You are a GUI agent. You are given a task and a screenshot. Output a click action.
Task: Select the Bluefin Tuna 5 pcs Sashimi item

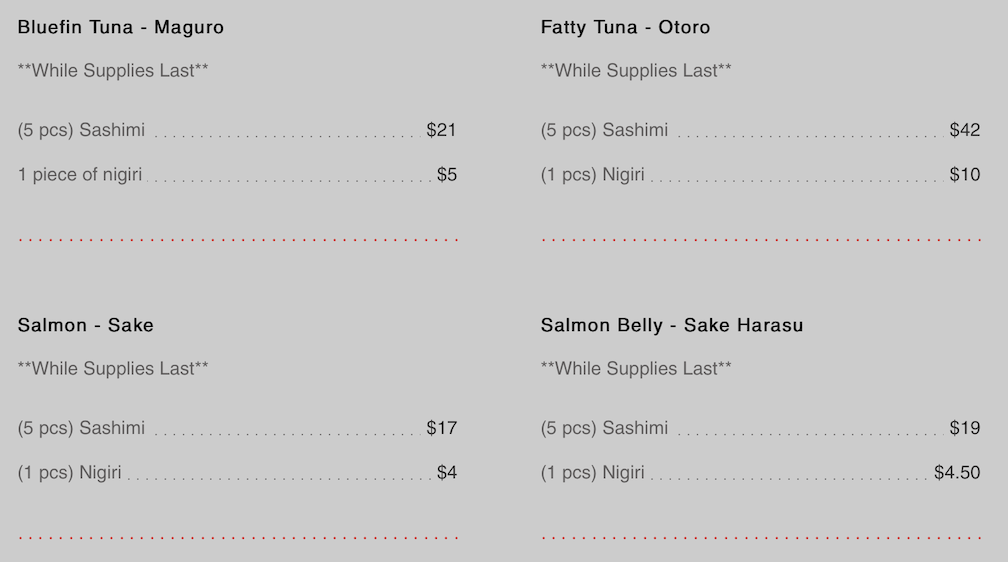[x=82, y=130]
